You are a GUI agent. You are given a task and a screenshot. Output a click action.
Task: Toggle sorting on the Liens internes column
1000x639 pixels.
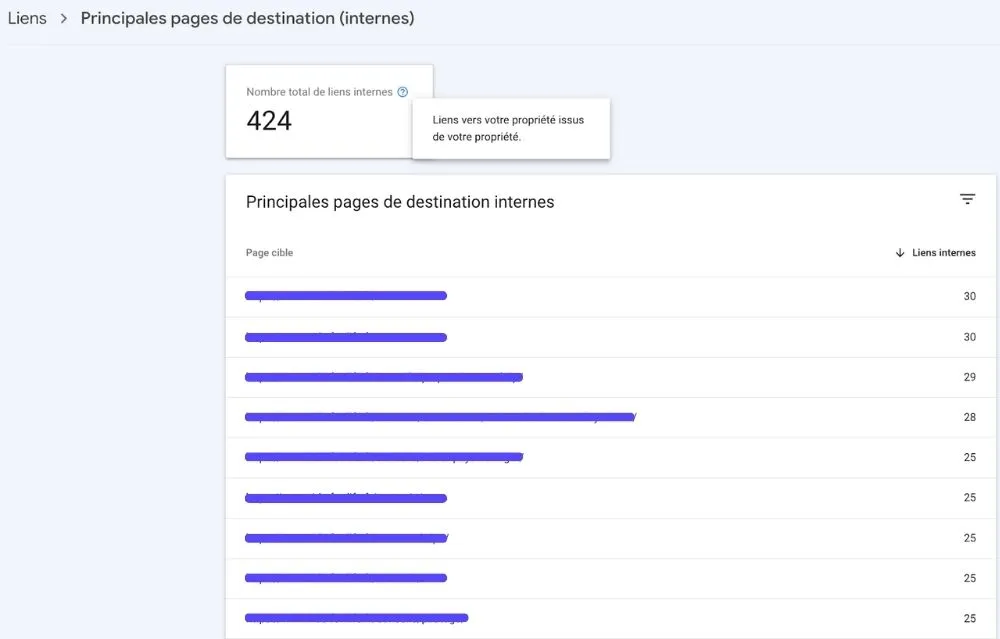pos(940,252)
